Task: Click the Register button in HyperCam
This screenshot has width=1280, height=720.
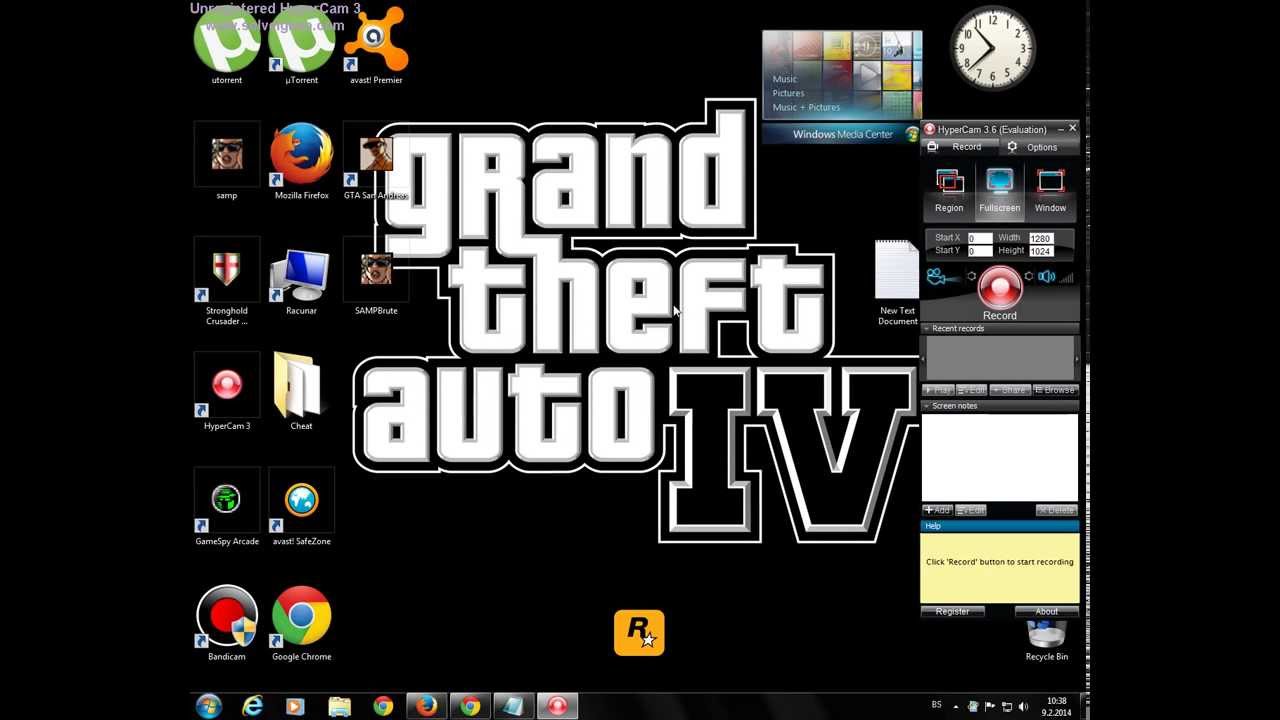Action: click(x=952, y=611)
